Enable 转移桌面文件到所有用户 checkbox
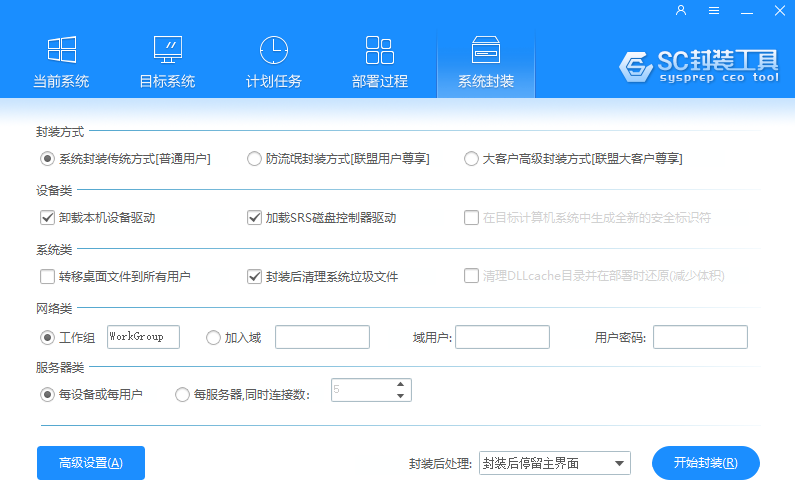The image size is (795, 500). (x=47, y=276)
